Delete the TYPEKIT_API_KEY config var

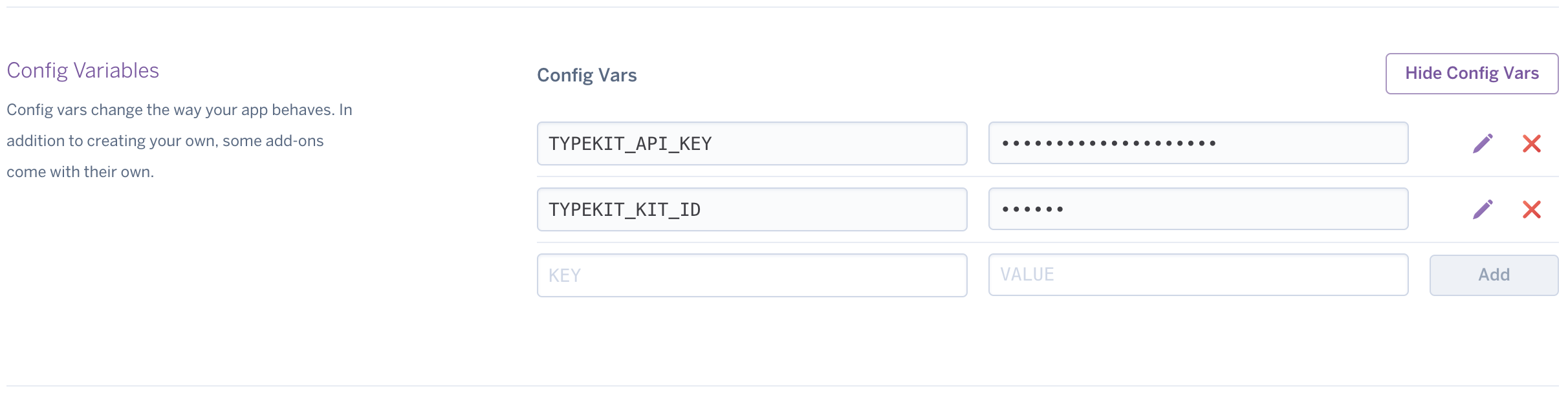(x=1531, y=143)
